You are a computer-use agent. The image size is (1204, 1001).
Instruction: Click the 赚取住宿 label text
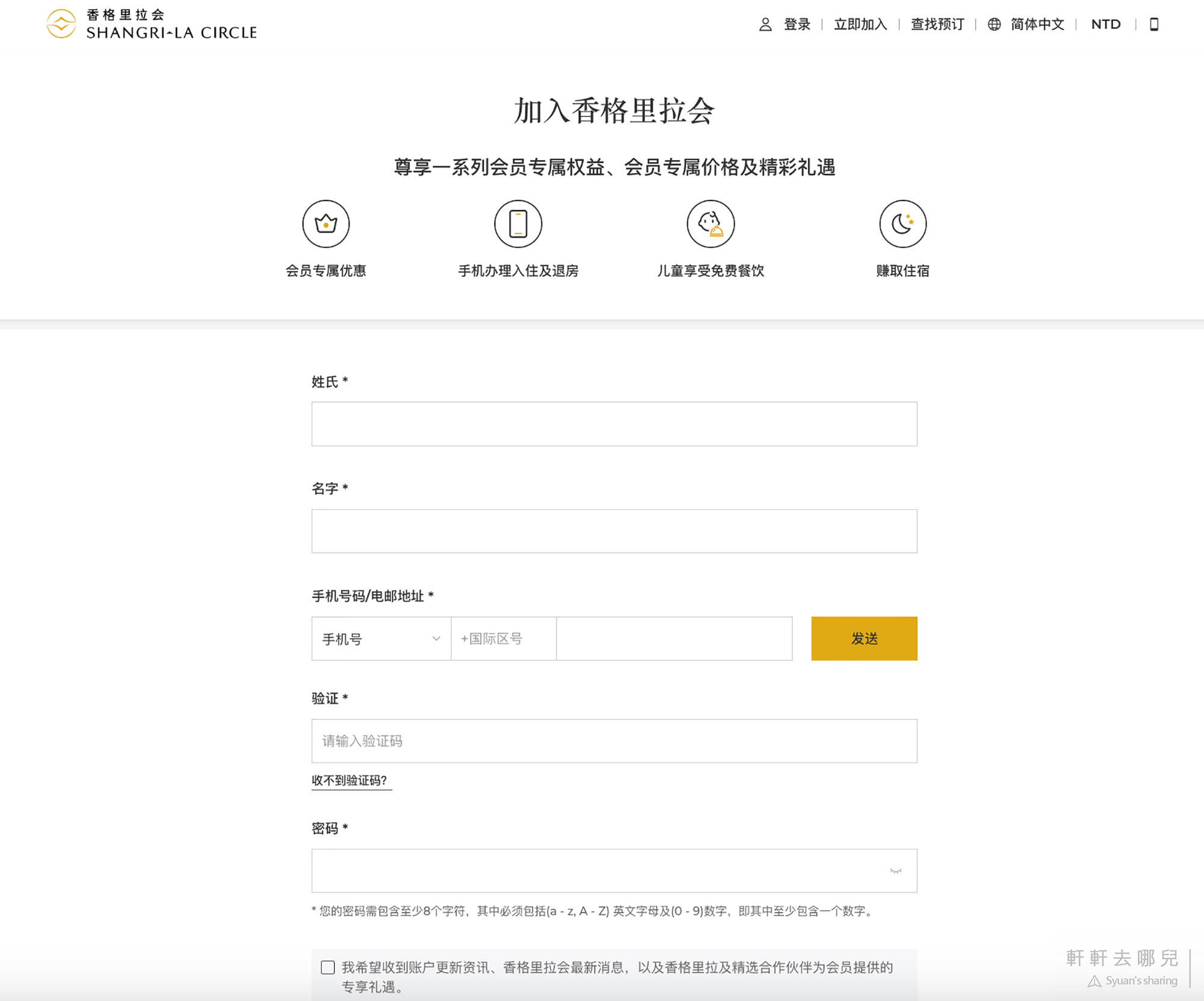(903, 271)
